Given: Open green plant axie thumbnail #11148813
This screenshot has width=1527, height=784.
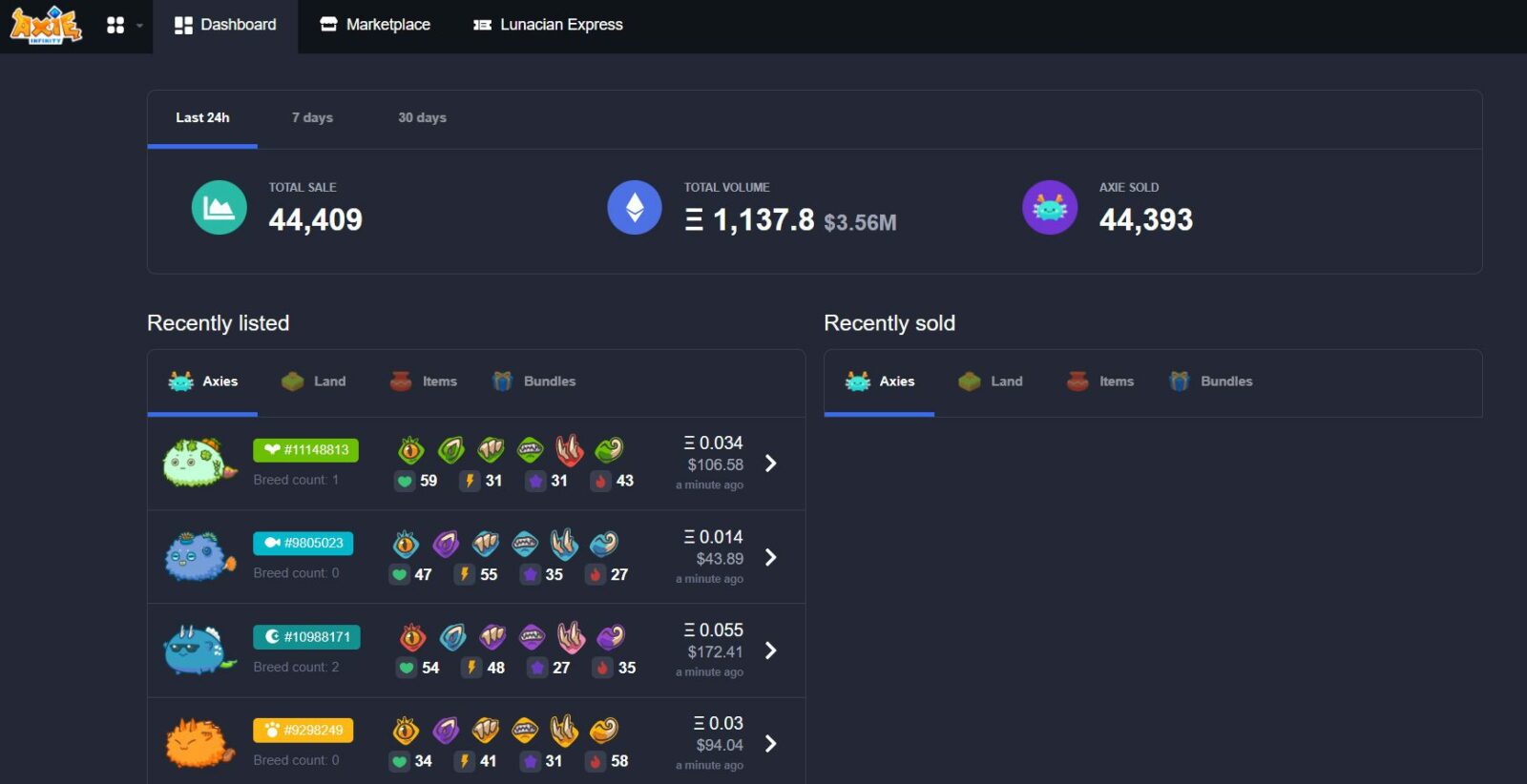Looking at the screenshot, I should [x=199, y=464].
